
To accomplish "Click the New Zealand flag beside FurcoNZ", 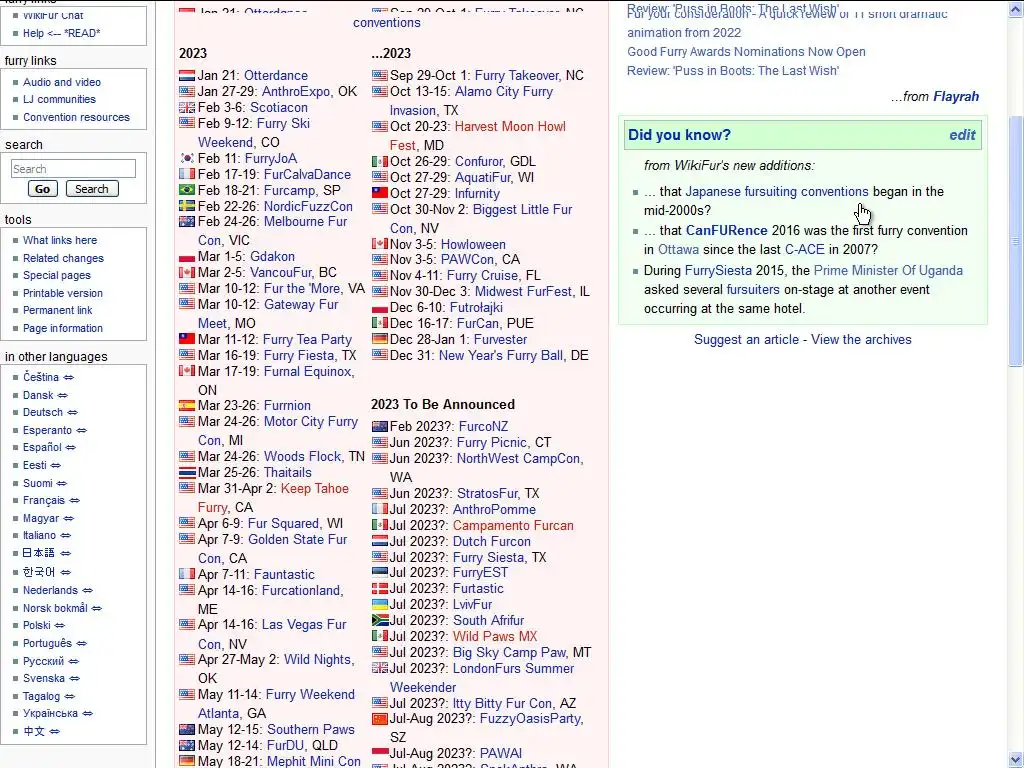I will point(379,427).
